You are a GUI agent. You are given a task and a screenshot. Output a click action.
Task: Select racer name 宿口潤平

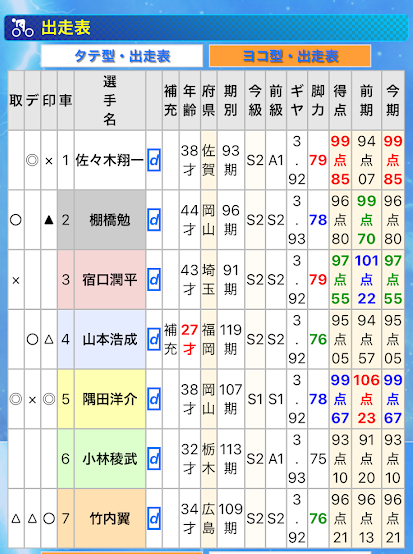(110, 280)
